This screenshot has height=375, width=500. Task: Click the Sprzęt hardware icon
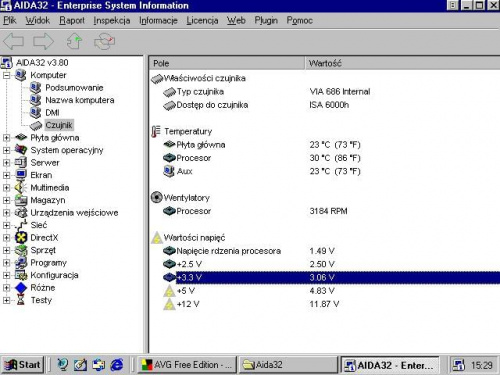pos(21,250)
